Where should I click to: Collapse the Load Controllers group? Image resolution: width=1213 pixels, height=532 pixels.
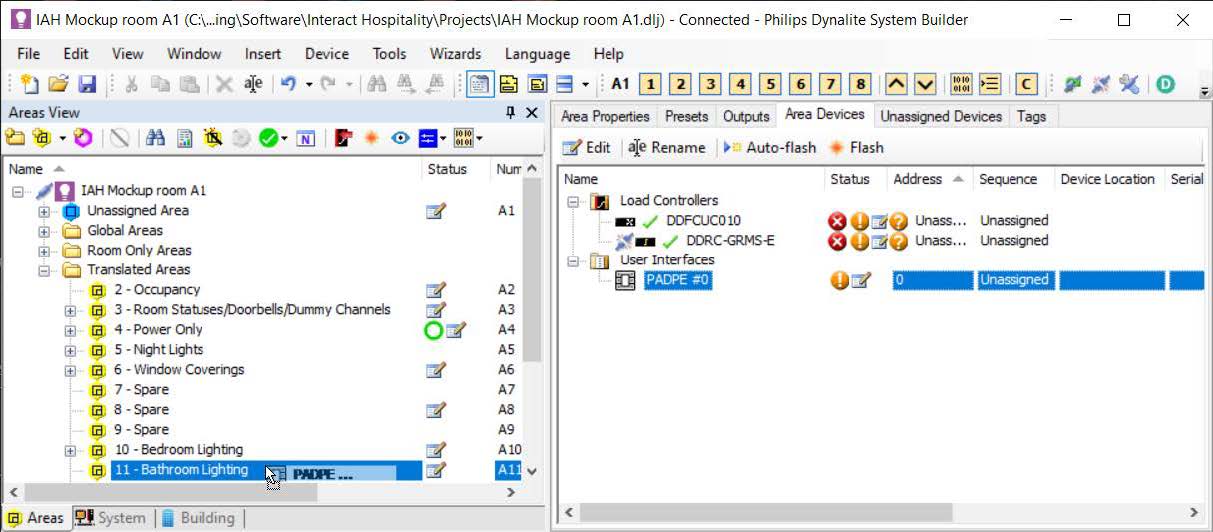tap(575, 201)
